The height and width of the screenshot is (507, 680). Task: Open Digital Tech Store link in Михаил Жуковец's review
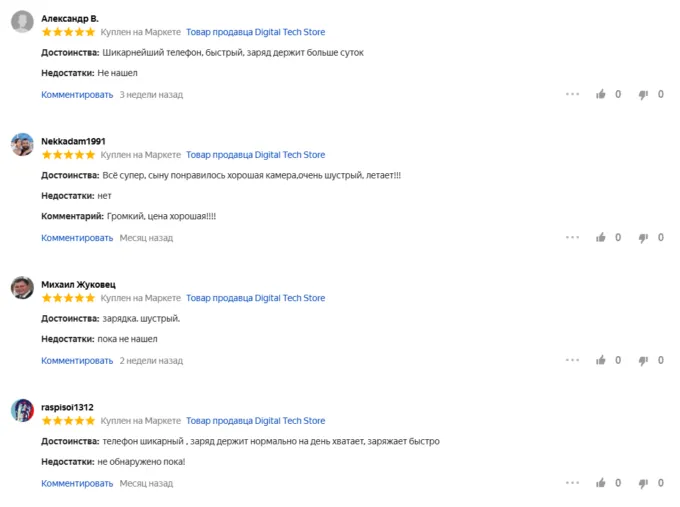[255, 298]
